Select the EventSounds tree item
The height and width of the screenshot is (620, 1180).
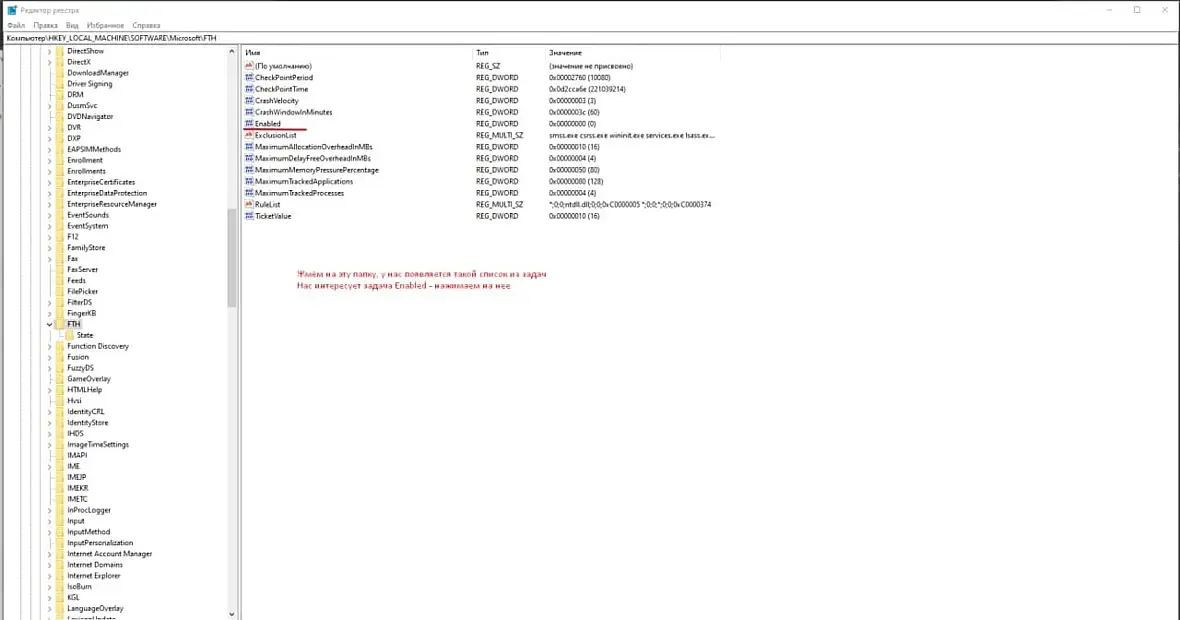coord(88,215)
